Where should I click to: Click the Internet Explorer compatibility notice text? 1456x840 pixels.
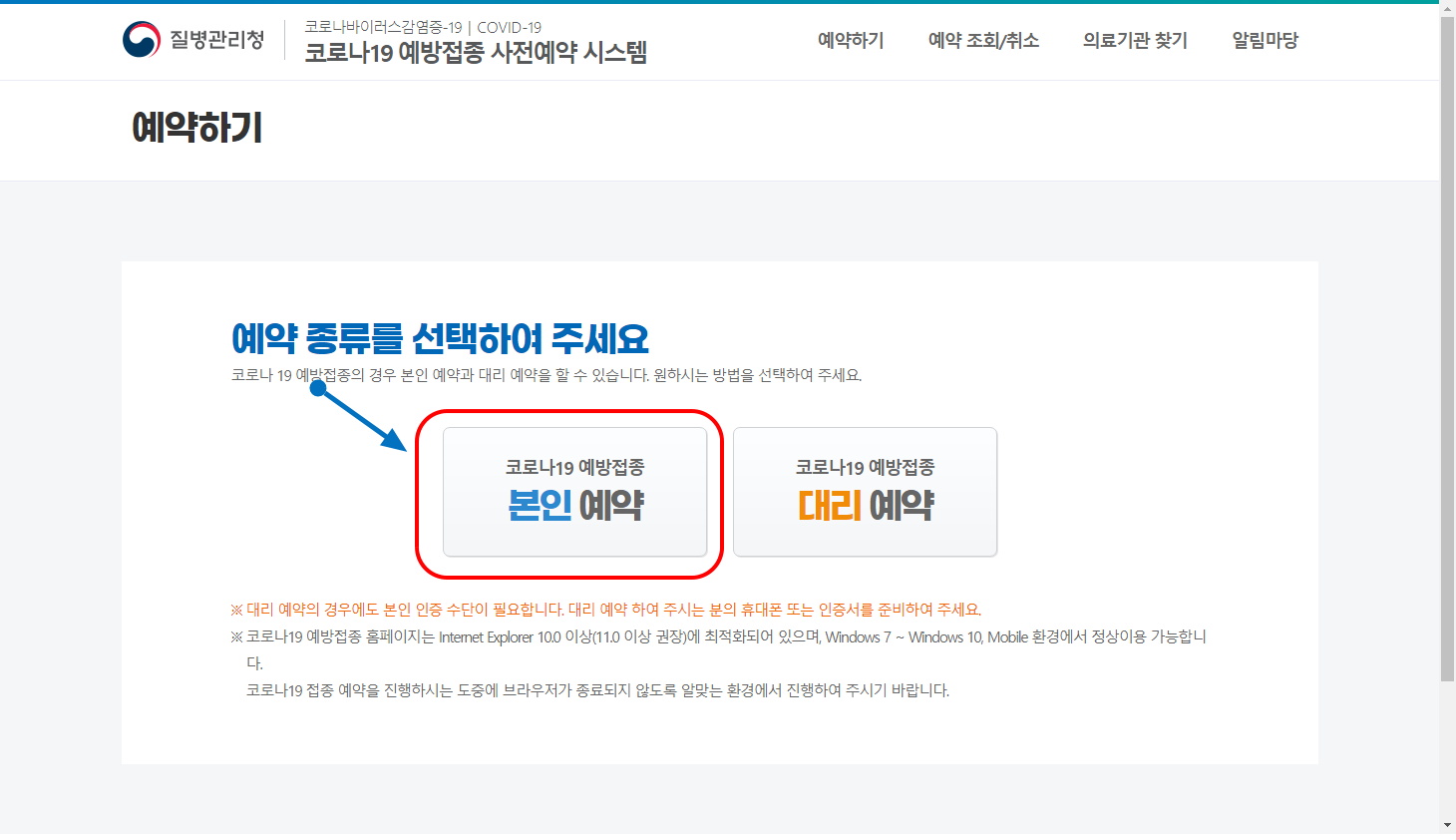(x=719, y=649)
